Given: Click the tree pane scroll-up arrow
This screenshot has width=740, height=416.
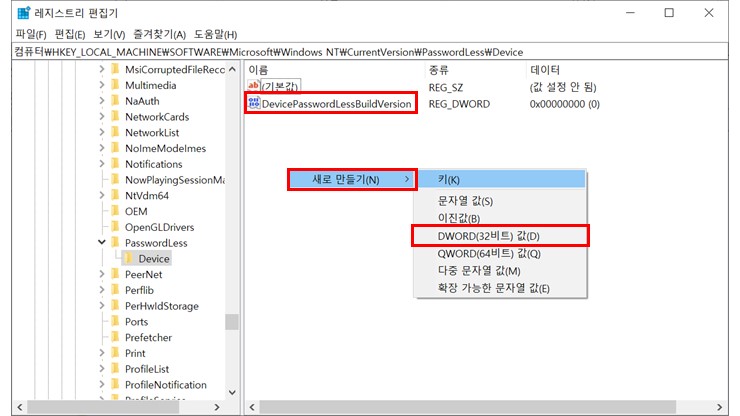Looking at the screenshot, I should coord(232,69).
